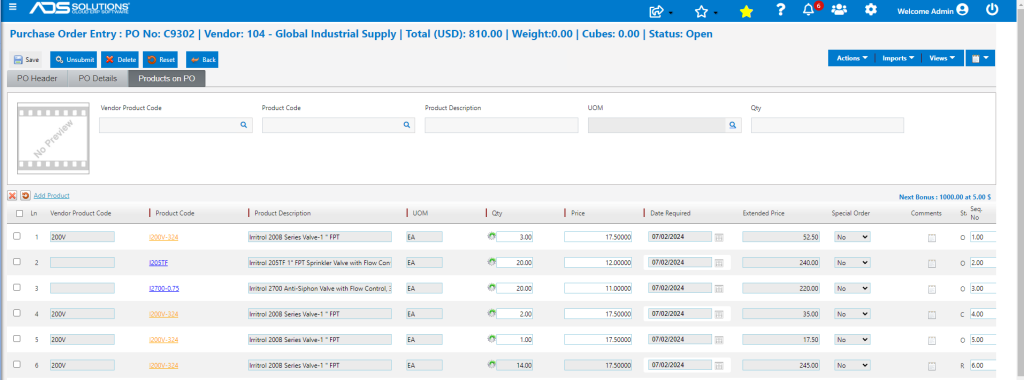The width and height of the screenshot is (1024, 380).
Task: Click the yellow favorites star icon
Action: 746,11
